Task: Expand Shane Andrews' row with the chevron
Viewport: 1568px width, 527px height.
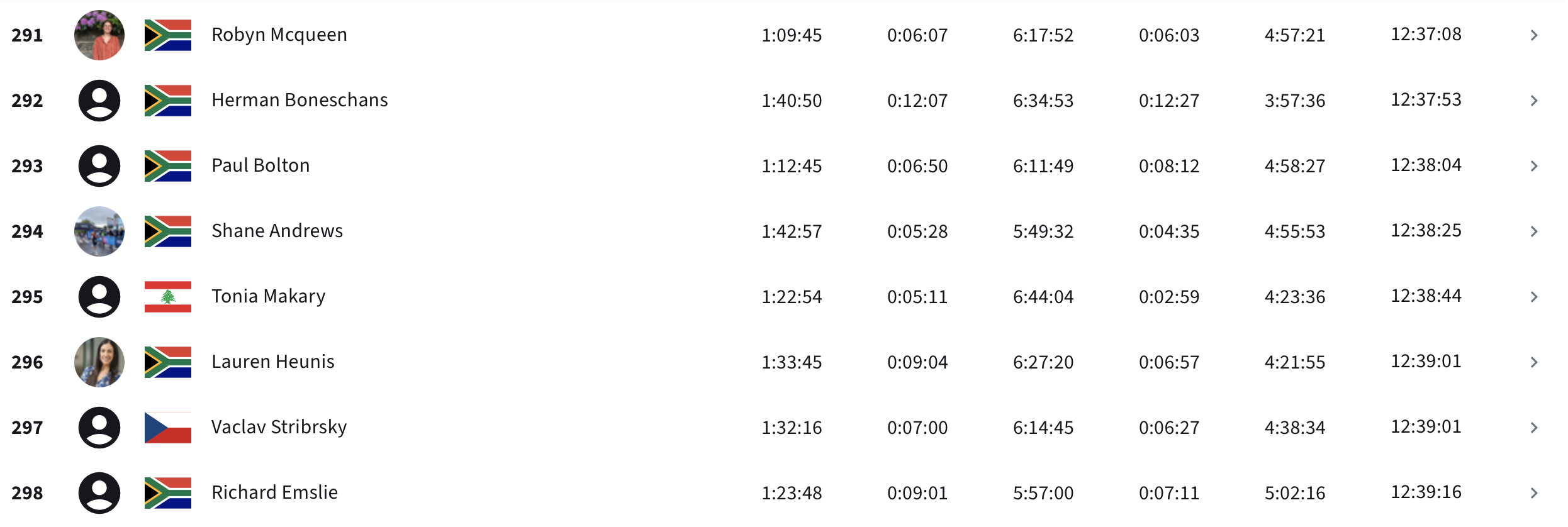Action: [1534, 231]
